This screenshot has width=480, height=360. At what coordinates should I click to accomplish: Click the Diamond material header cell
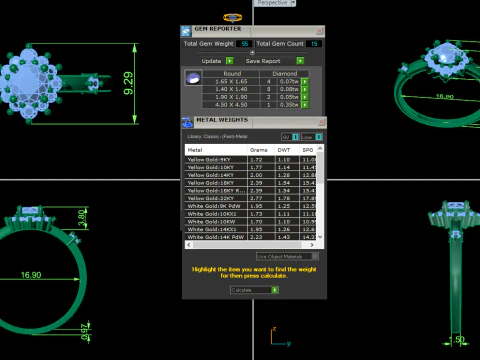click(x=284, y=74)
